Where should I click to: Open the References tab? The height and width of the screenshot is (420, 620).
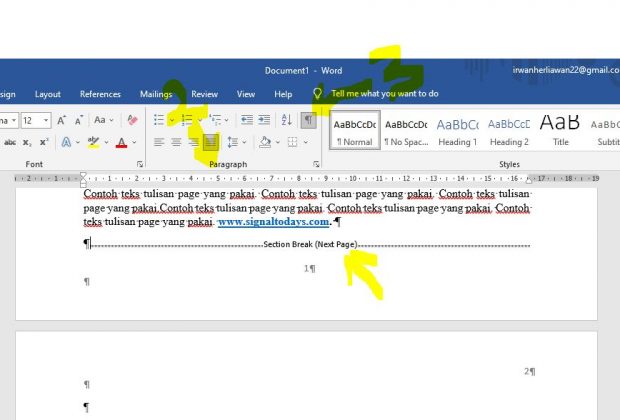[x=100, y=94]
